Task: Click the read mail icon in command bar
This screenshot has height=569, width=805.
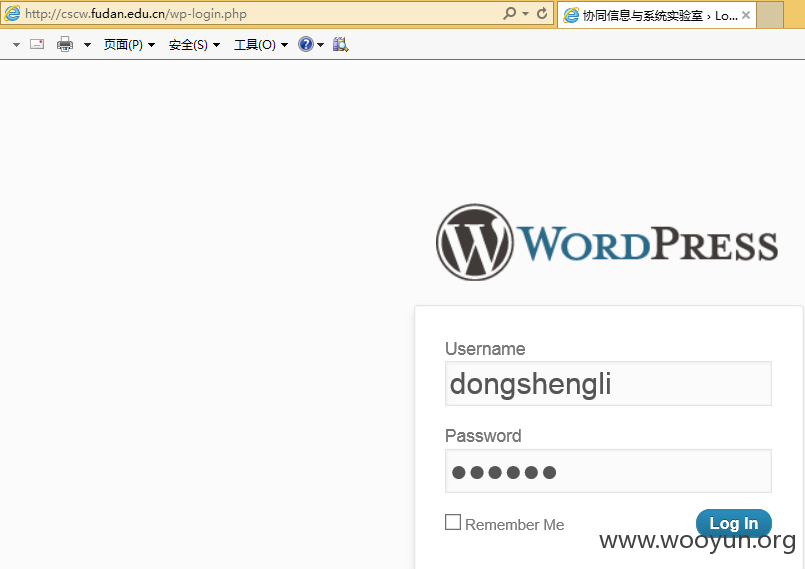Action: point(37,44)
